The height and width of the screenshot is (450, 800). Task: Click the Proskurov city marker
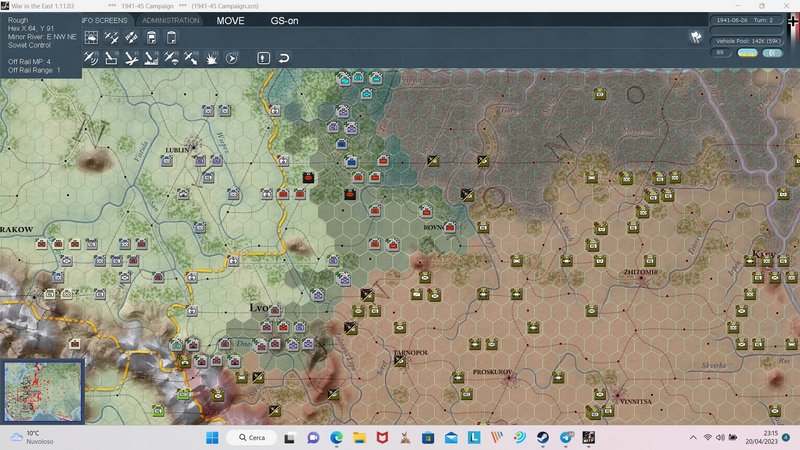[x=509, y=378]
